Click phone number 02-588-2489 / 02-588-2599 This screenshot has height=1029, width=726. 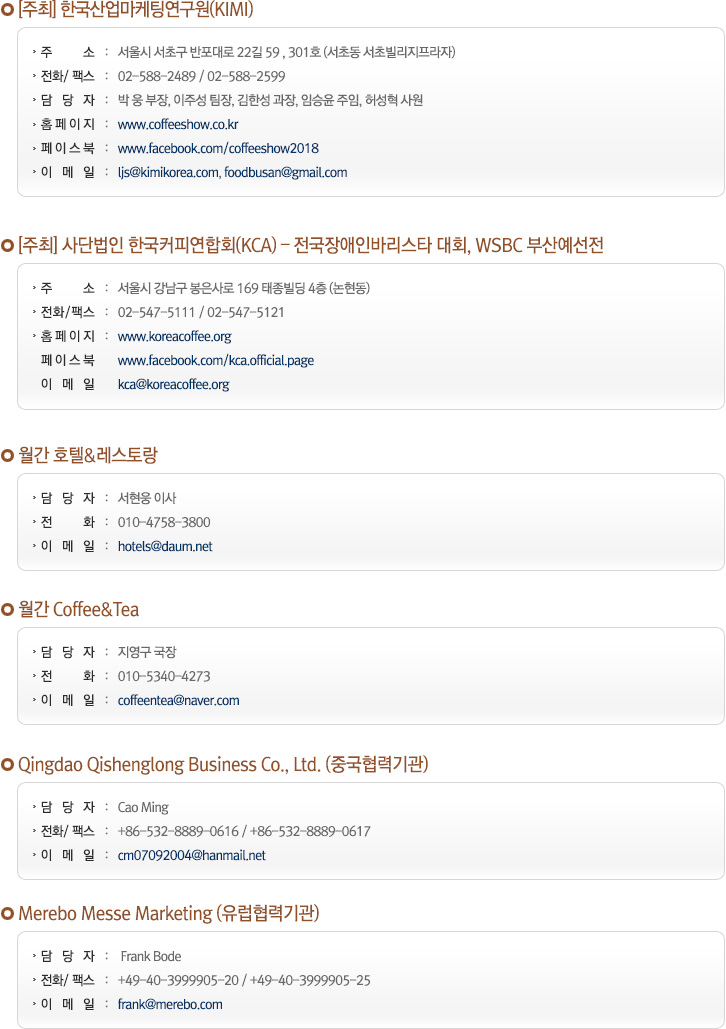[x=202, y=76]
